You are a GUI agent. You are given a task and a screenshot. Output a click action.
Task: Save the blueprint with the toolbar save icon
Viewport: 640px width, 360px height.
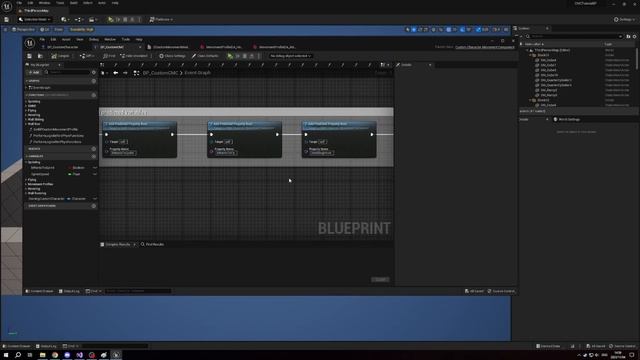(29, 56)
